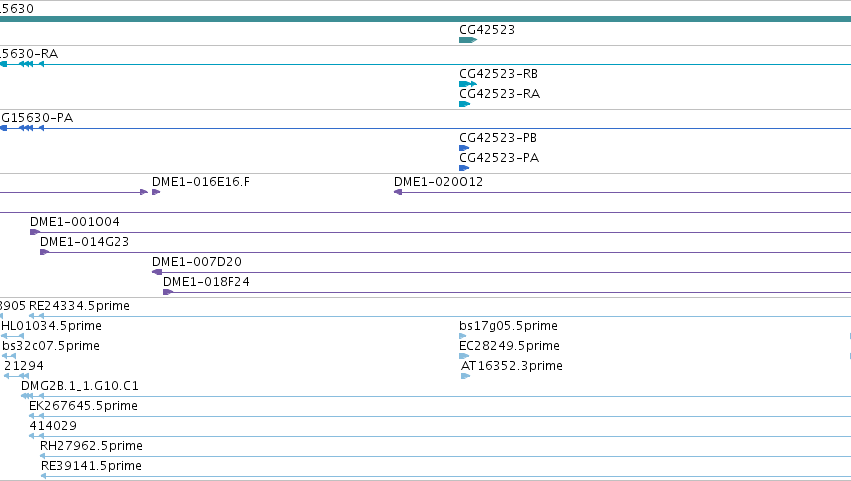
Task: Click the 21294 feature label
Action: [x=24, y=366]
